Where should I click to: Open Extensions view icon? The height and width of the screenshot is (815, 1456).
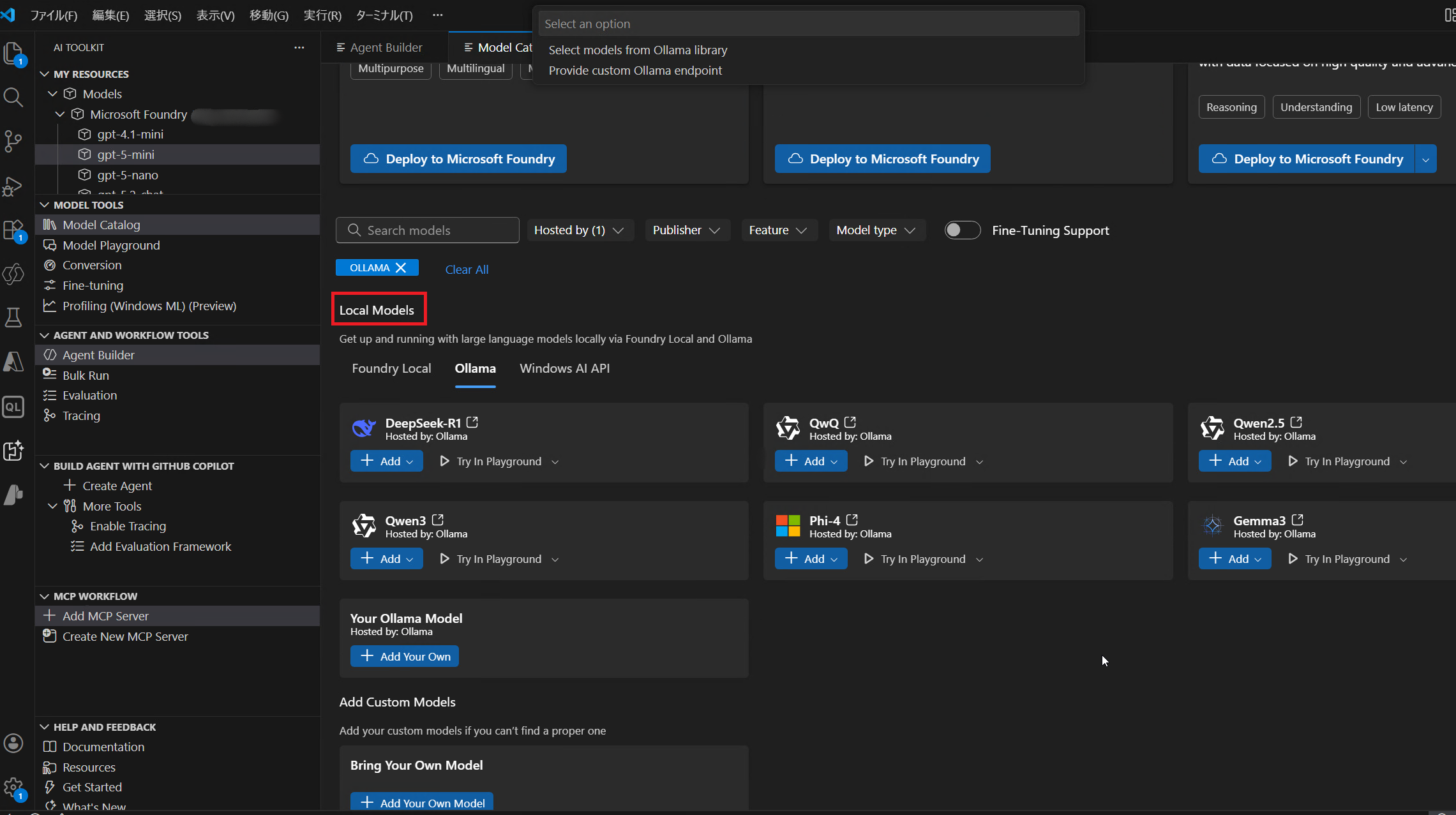point(13,230)
